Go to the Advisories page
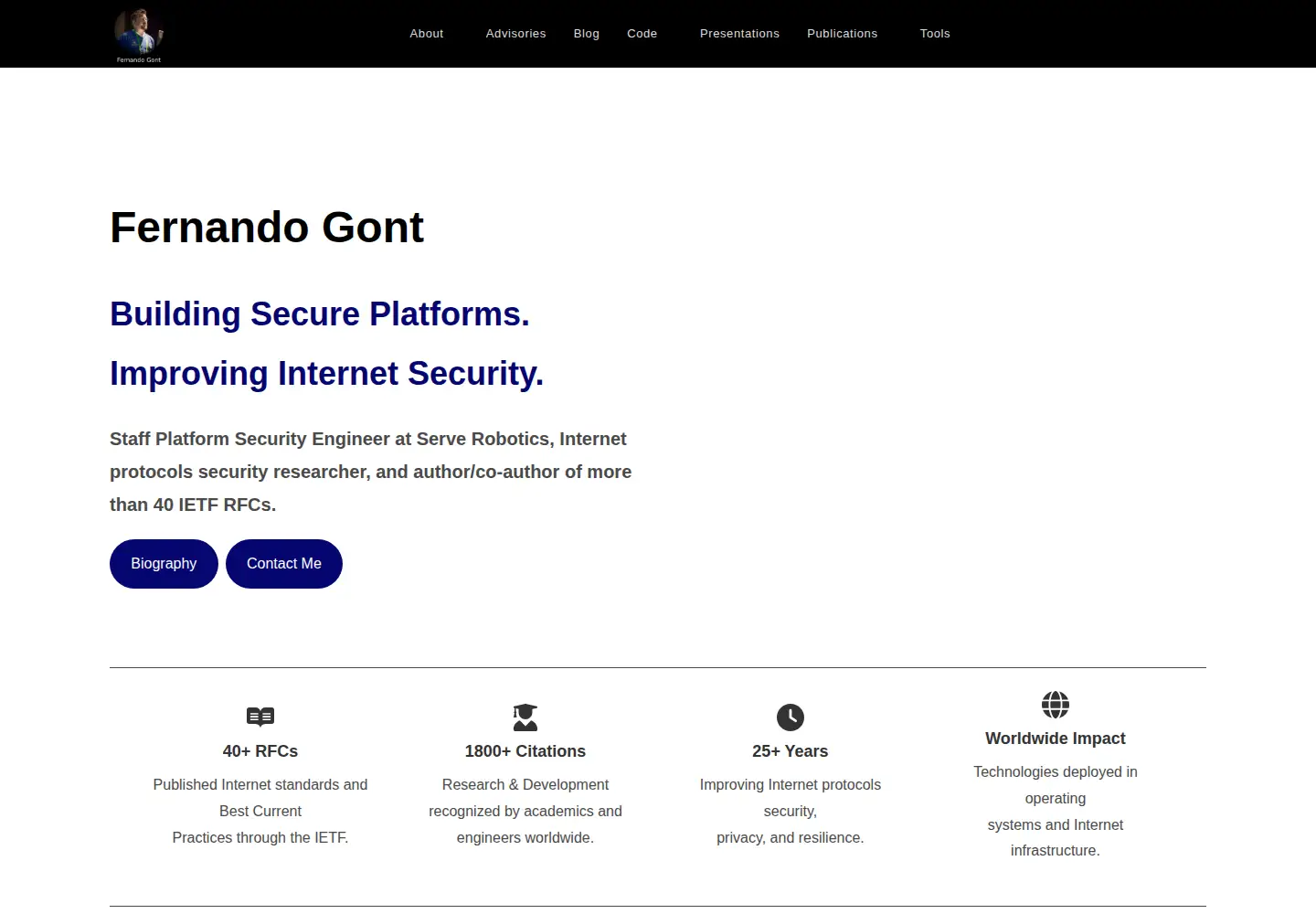Viewport: 1316px width, 914px height. pos(515,34)
